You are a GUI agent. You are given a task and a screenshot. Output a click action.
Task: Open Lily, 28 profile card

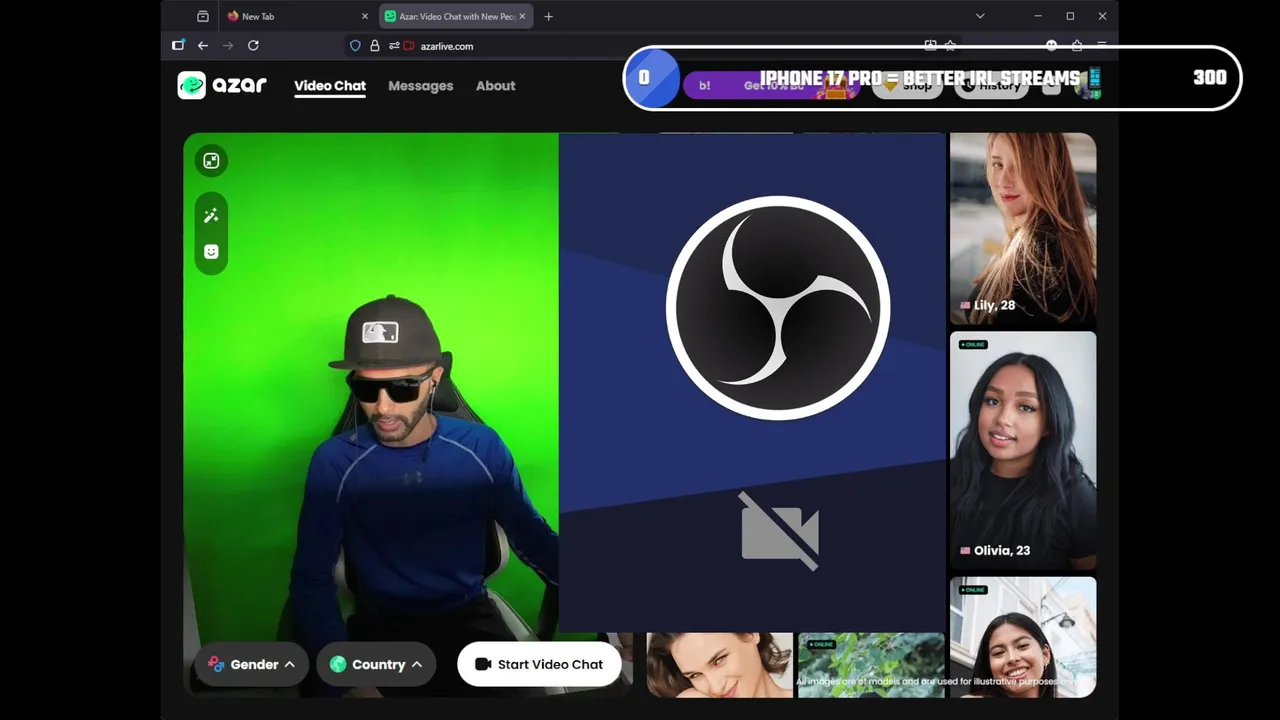(1022, 228)
